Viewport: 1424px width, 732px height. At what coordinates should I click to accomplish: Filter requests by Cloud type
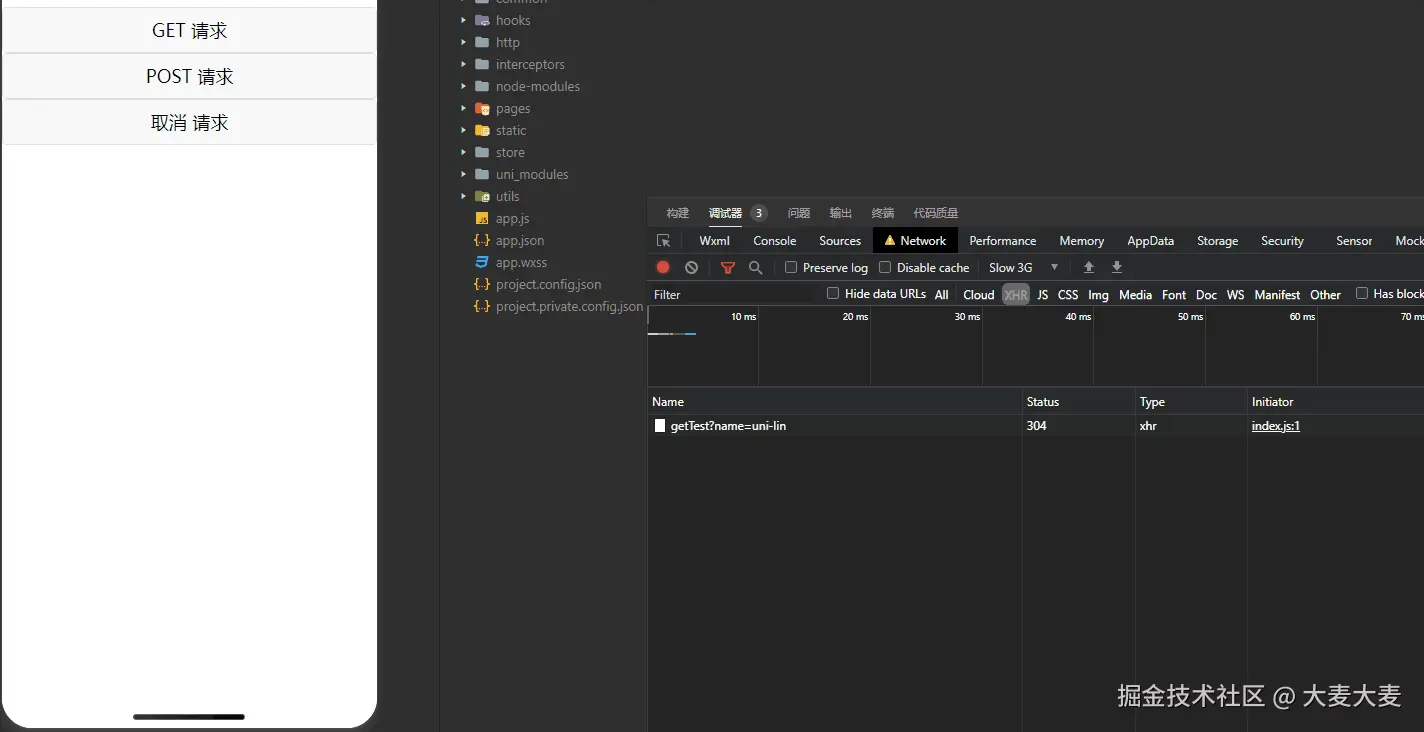pyautogui.click(x=979, y=295)
